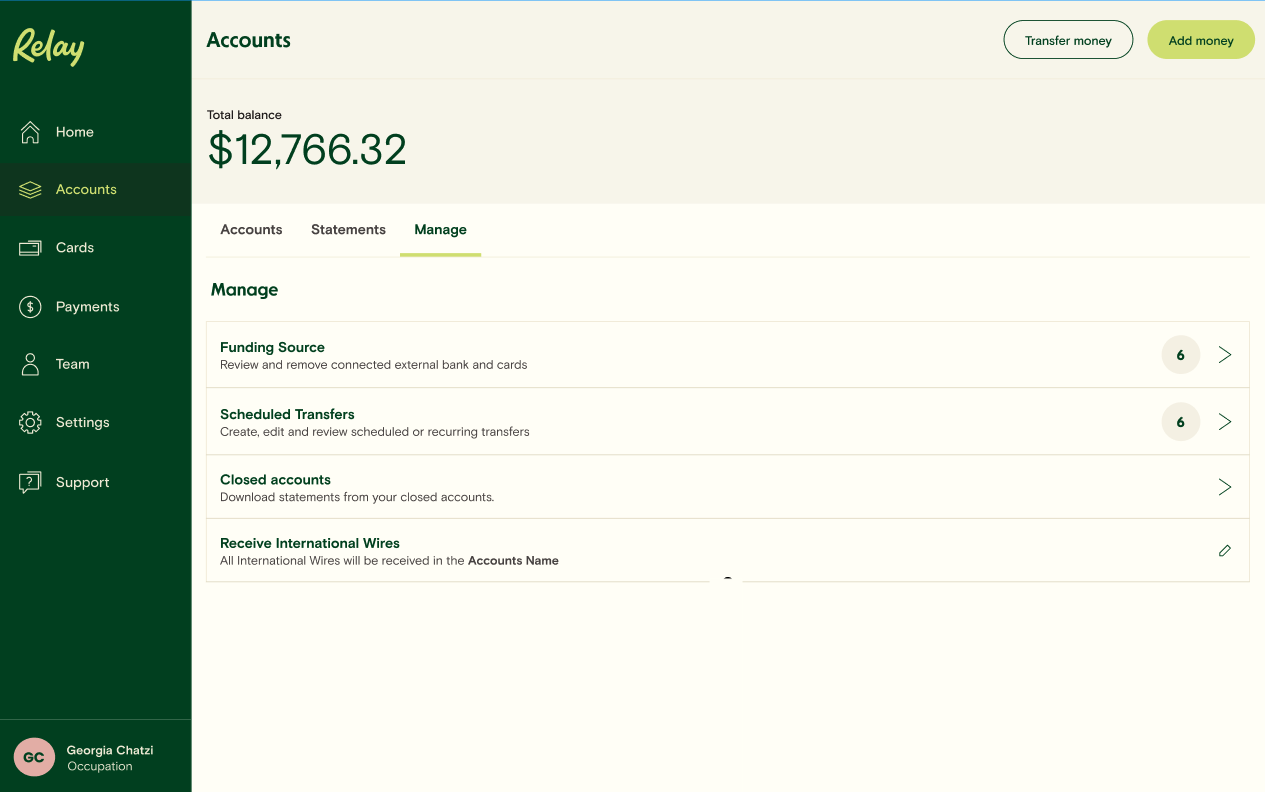This screenshot has height=792, width=1265.
Task: Switch to the Statements tab
Action: 348,229
